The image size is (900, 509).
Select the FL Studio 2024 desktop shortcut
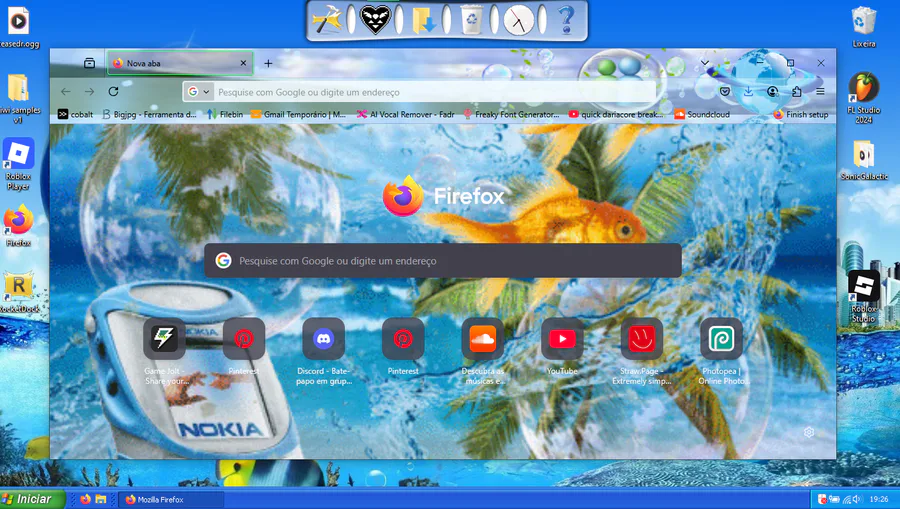pos(864,98)
